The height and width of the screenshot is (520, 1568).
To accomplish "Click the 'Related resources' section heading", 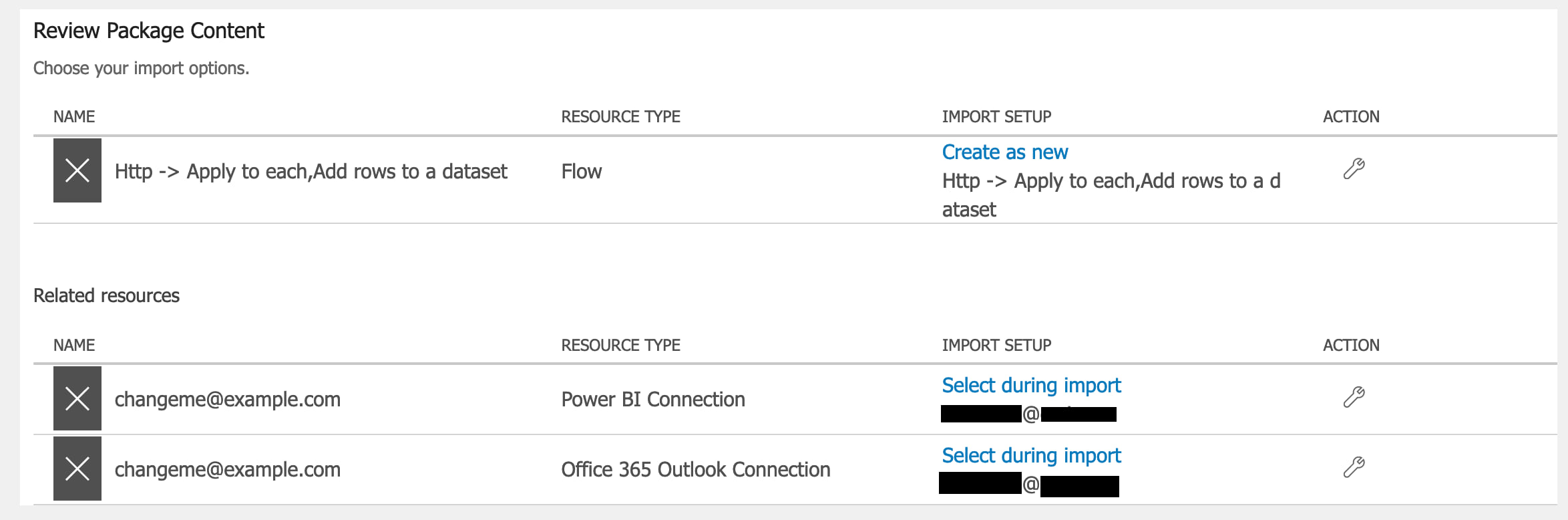I will coord(106,296).
